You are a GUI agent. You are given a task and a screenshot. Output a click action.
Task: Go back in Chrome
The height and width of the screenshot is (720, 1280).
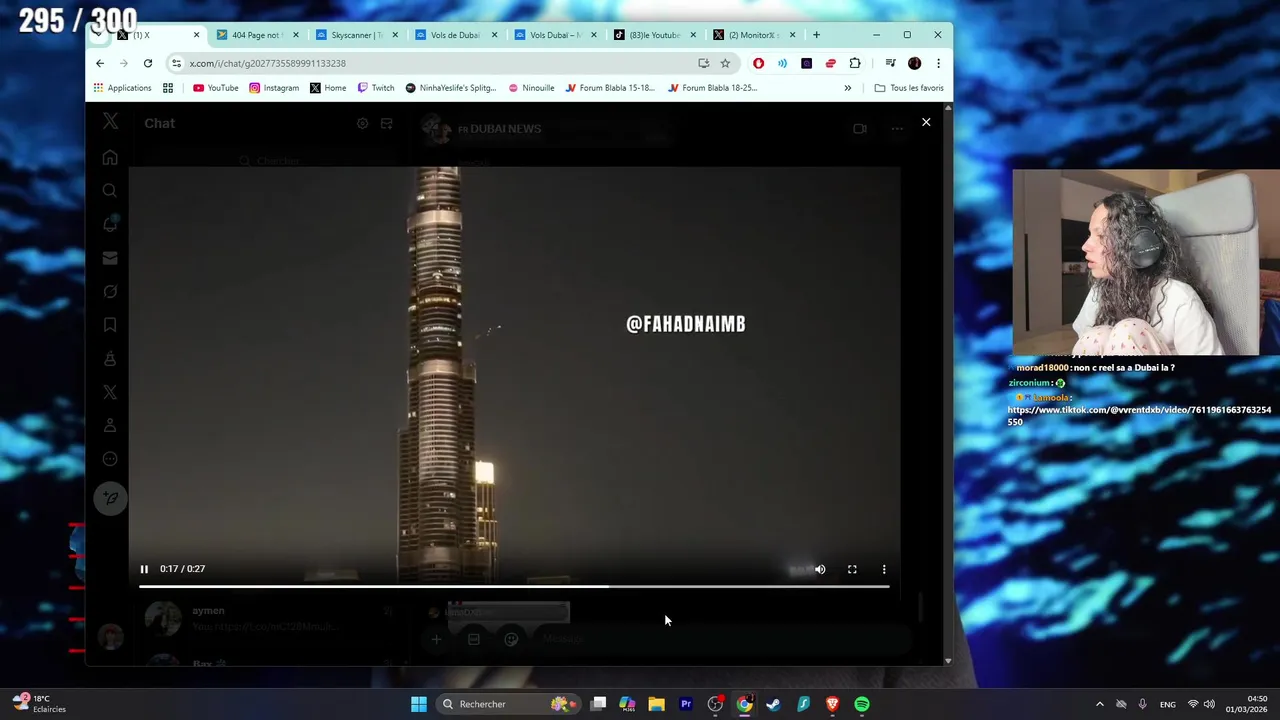tap(100, 63)
